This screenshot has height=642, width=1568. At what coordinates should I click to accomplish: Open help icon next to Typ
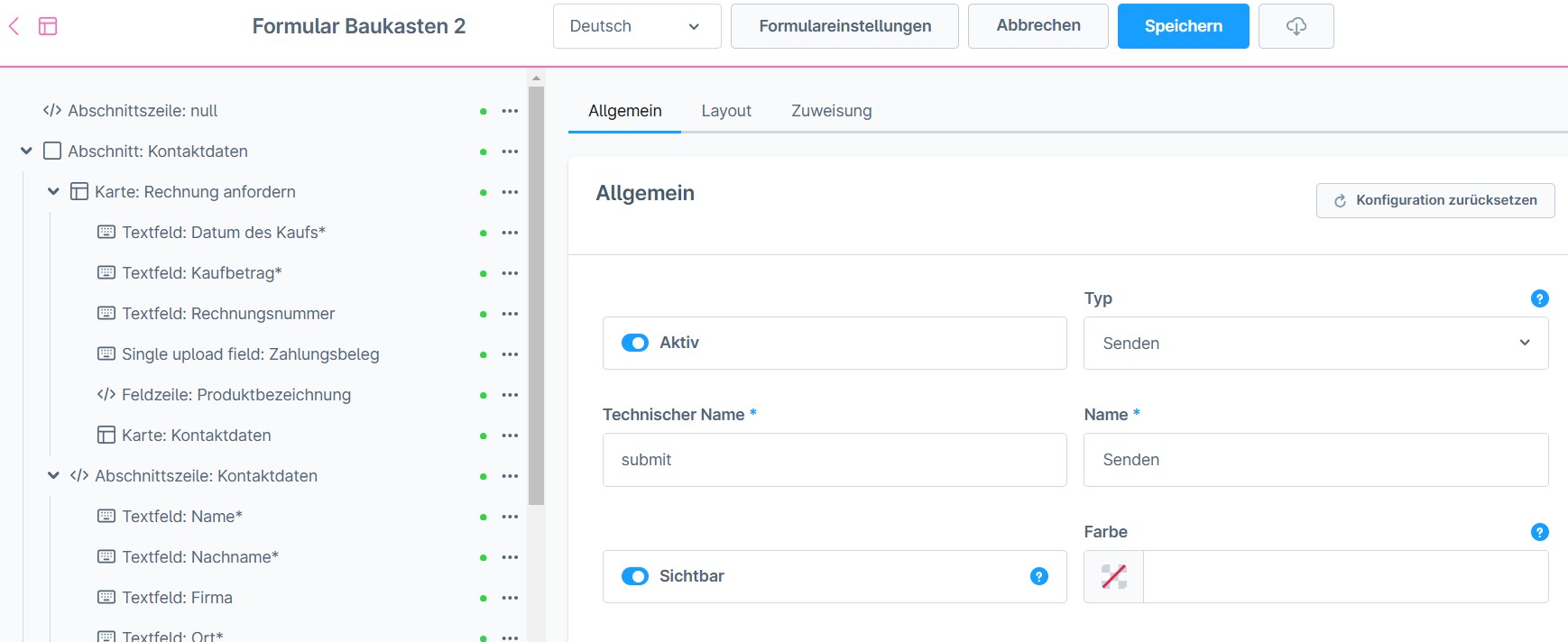pyautogui.click(x=1539, y=298)
